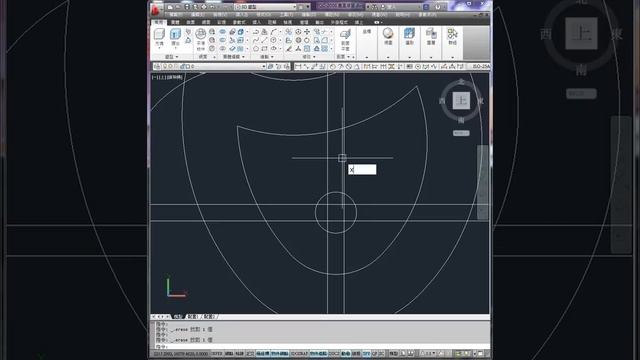Click the 群組 groups panel icon
This screenshot has width=640, height=360.
click(x=452, y=33)
